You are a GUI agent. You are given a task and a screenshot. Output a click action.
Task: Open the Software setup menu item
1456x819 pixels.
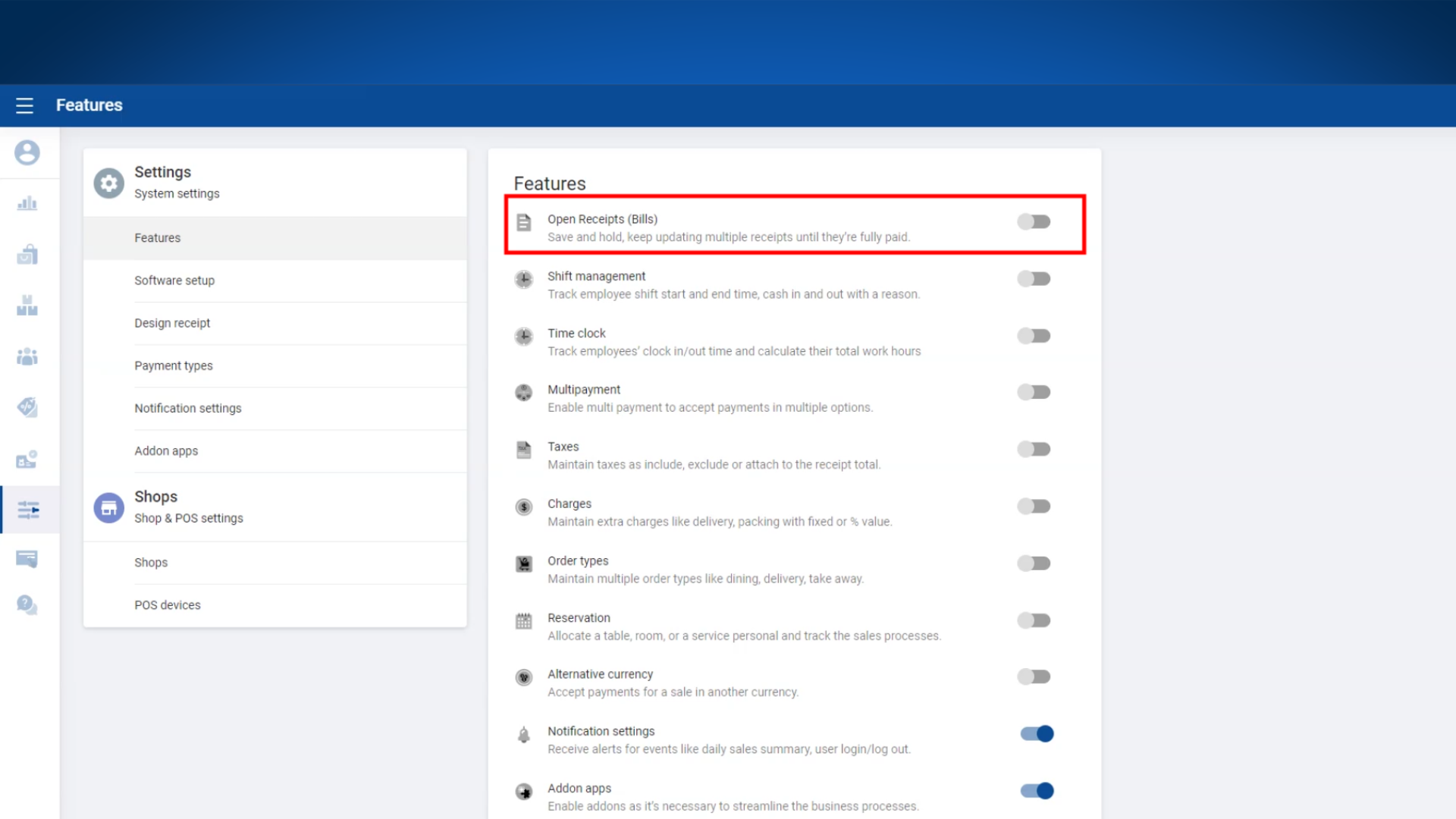click(x=174, y=281)
